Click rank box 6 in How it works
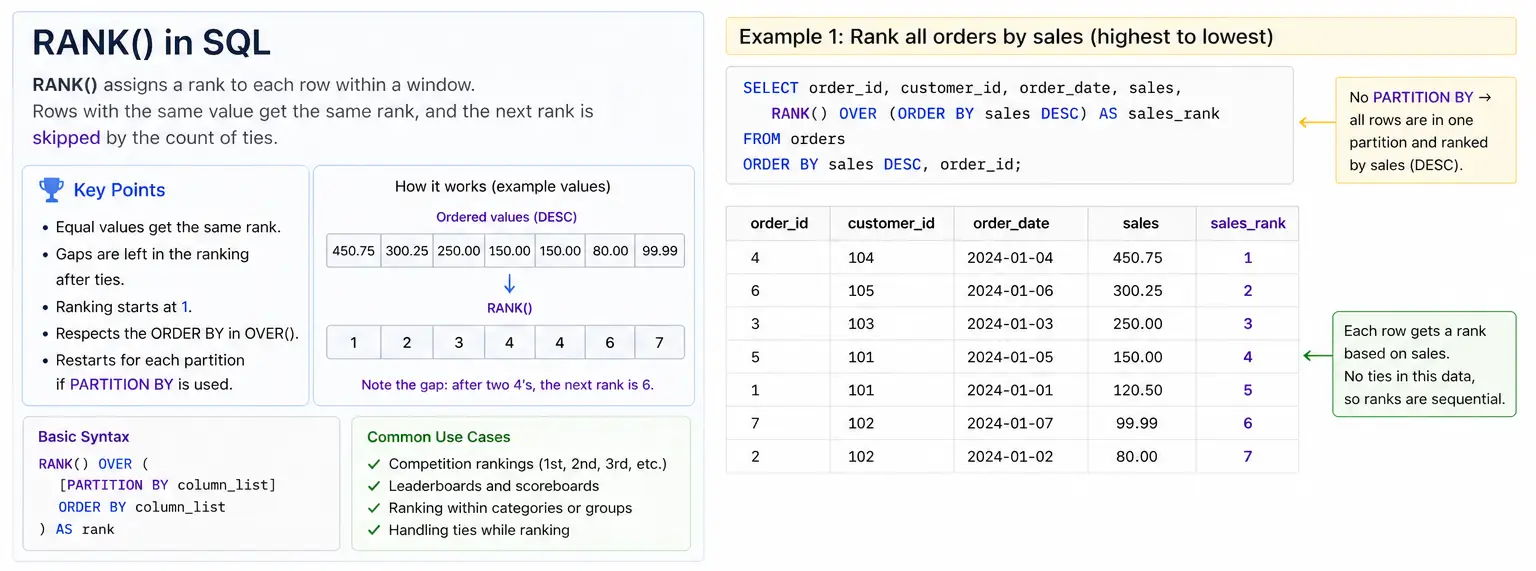The height and width of the screenshot is (571, 1536). (610, 342)
